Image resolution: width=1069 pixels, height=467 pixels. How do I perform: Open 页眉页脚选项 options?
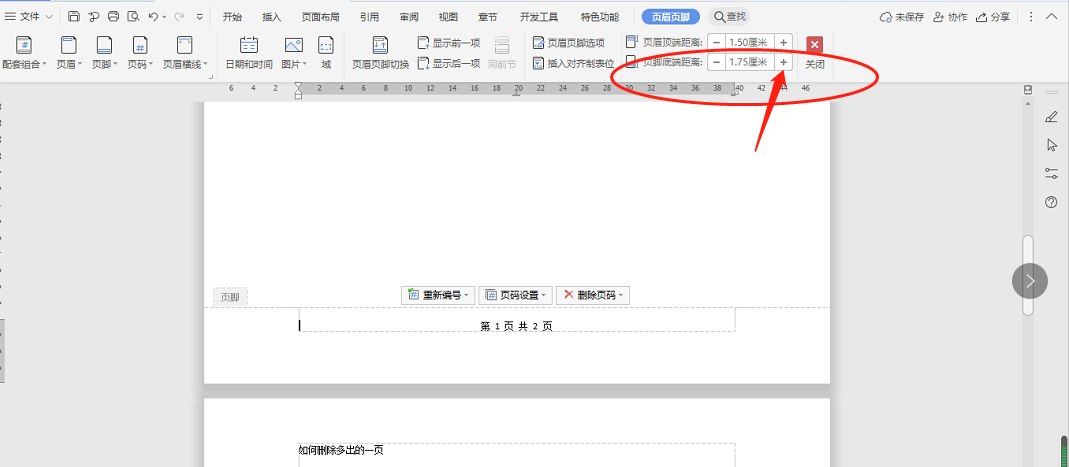pos(569,43)
